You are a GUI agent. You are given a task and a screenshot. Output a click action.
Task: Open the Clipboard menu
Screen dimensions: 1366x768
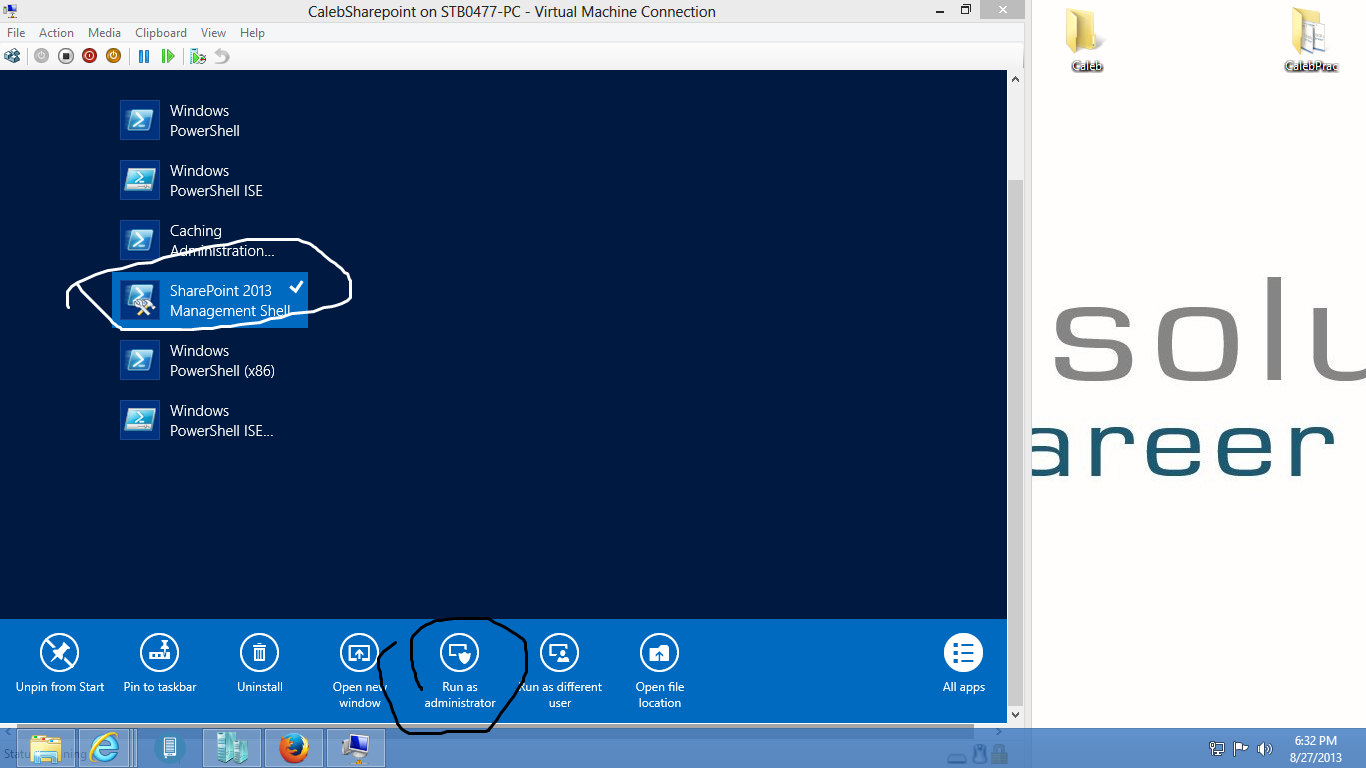pyautogui.click(x=160, y=33)
